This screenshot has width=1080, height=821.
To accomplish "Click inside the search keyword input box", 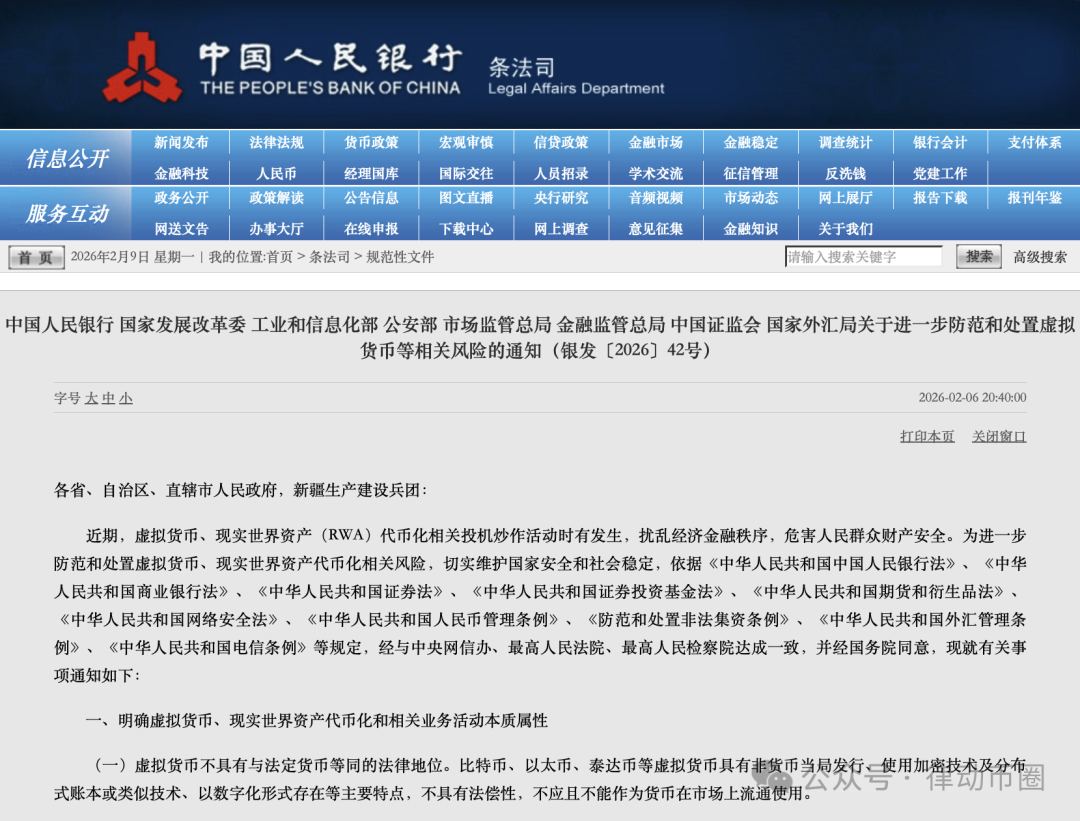I will click(x=864, y=256).
